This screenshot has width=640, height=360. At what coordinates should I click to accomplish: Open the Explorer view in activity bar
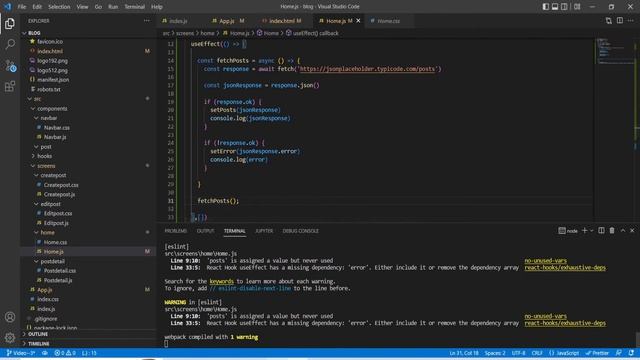(x=10, y=24)
